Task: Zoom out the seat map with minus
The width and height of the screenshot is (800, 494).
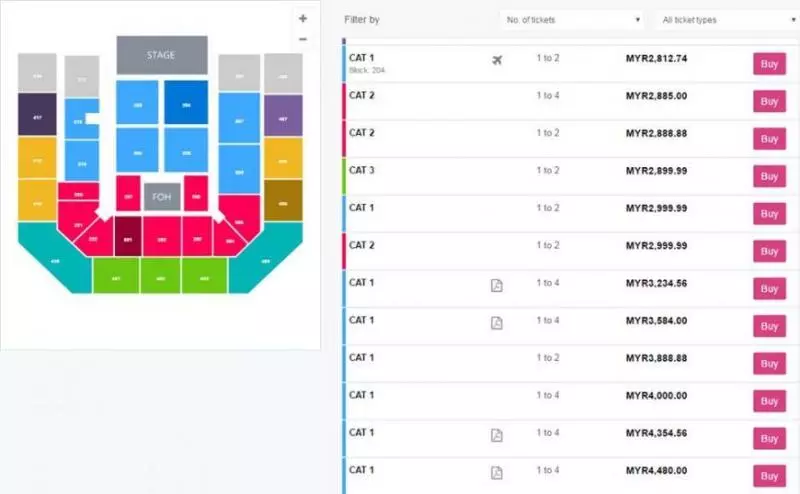Action: point(303,39)
